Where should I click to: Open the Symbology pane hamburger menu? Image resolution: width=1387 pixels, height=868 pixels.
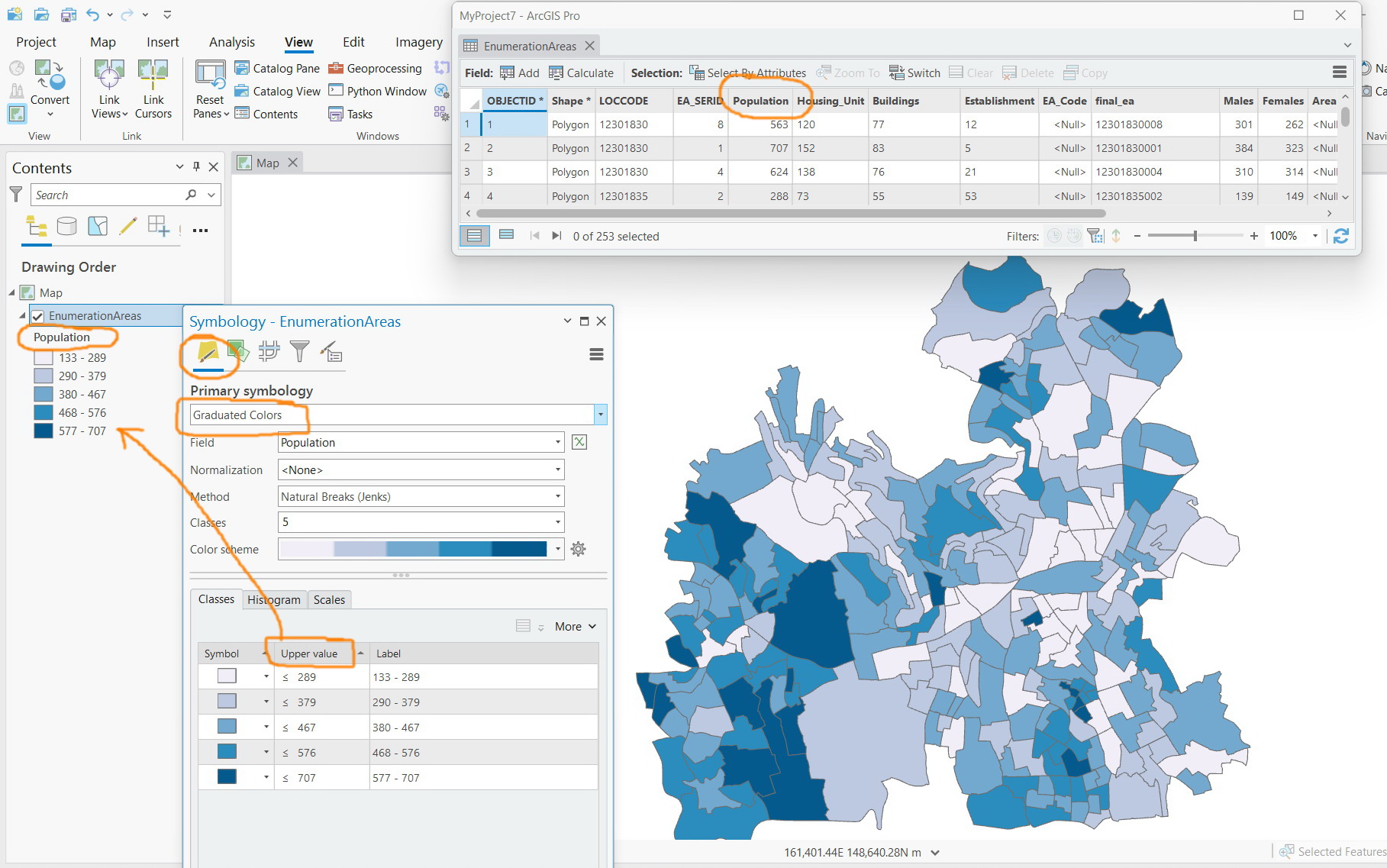coord(597,354)
